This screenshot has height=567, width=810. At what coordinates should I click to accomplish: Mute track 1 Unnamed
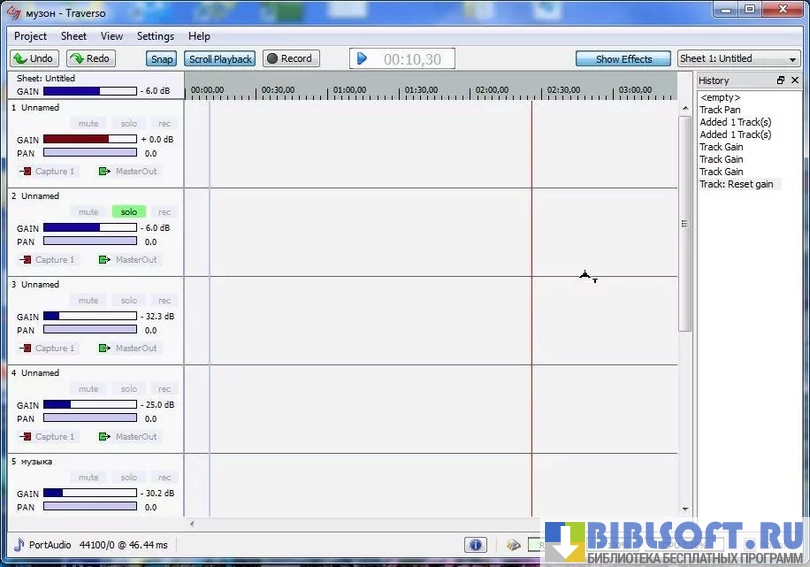[89, 124]
